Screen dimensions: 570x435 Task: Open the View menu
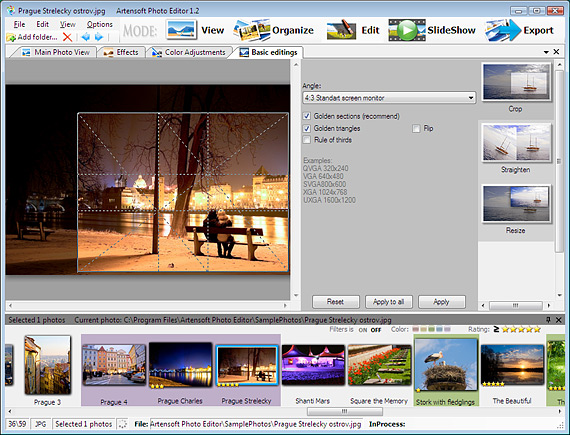pyautogui.click(x=68, y=24)
